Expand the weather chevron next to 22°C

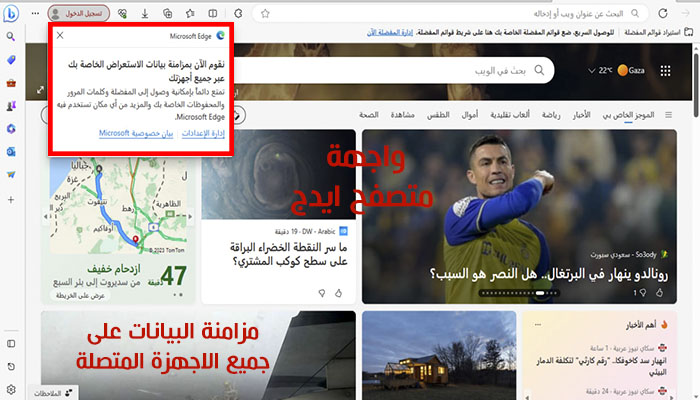click(592, 71)
